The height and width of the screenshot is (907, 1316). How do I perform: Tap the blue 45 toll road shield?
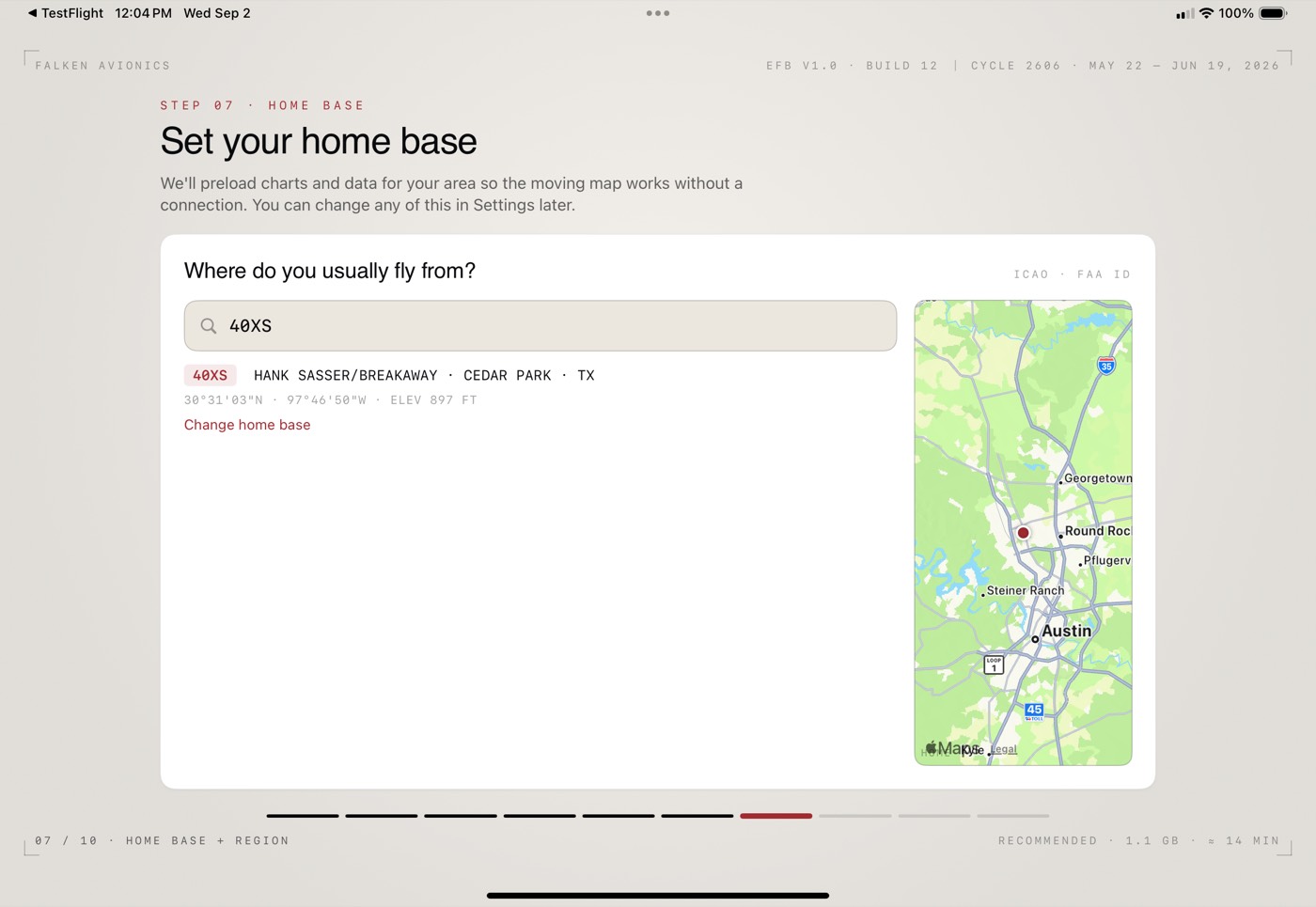pos(1034,712)
